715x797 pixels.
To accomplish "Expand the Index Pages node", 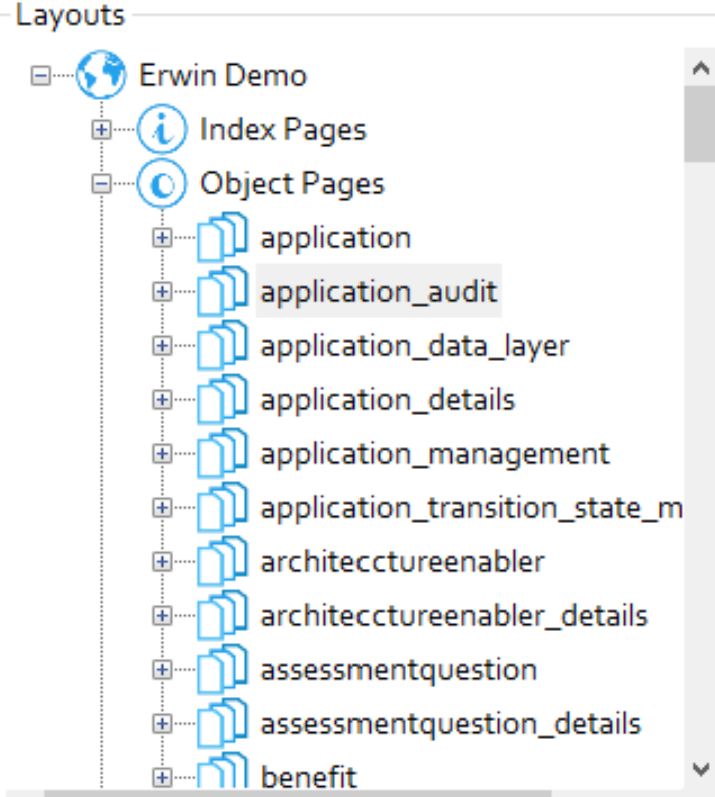I will pyautogui.click(x=101, y=130).
